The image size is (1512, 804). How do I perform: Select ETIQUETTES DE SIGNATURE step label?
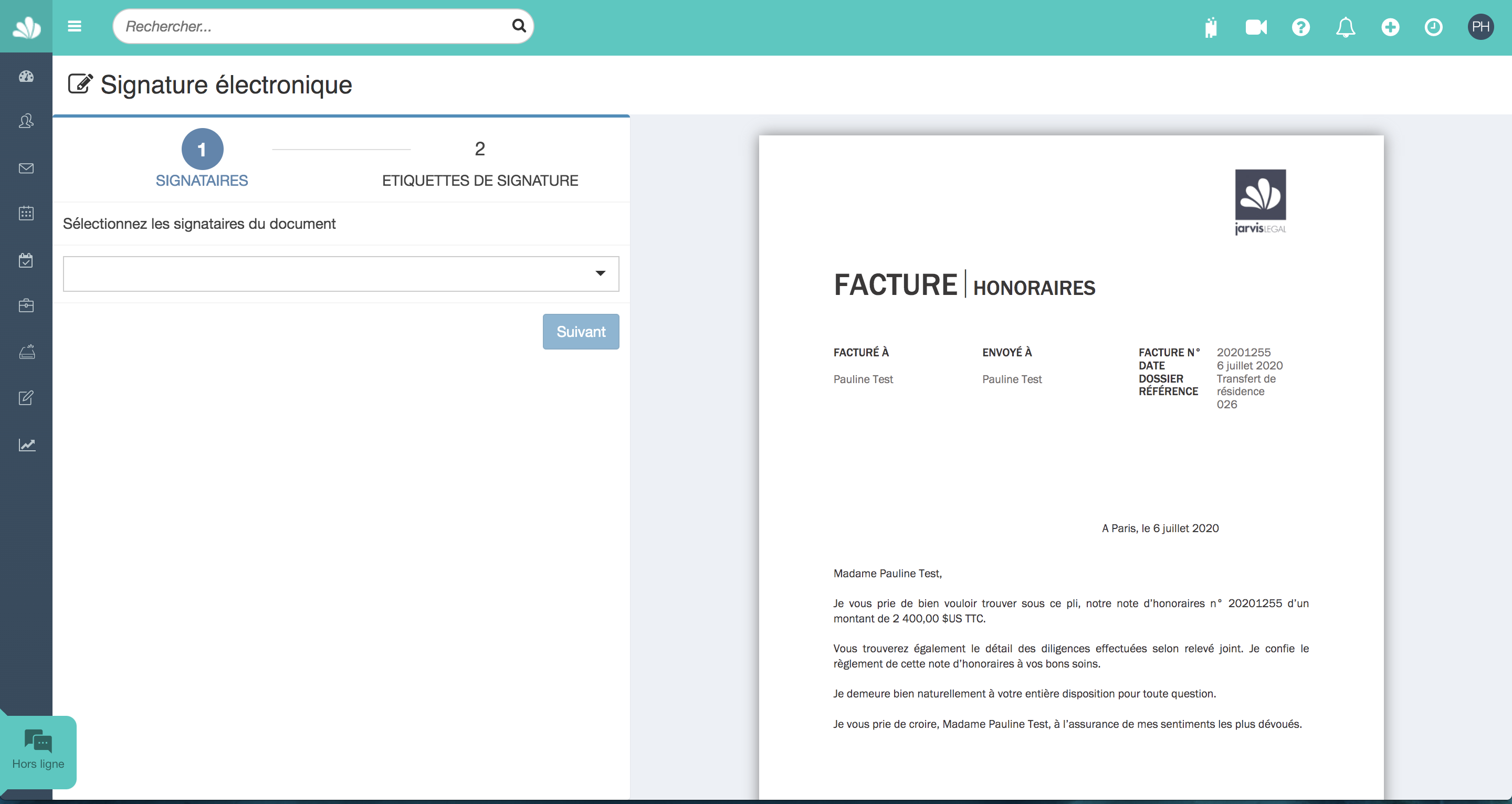pyautogui.click(x=480, y=181)
